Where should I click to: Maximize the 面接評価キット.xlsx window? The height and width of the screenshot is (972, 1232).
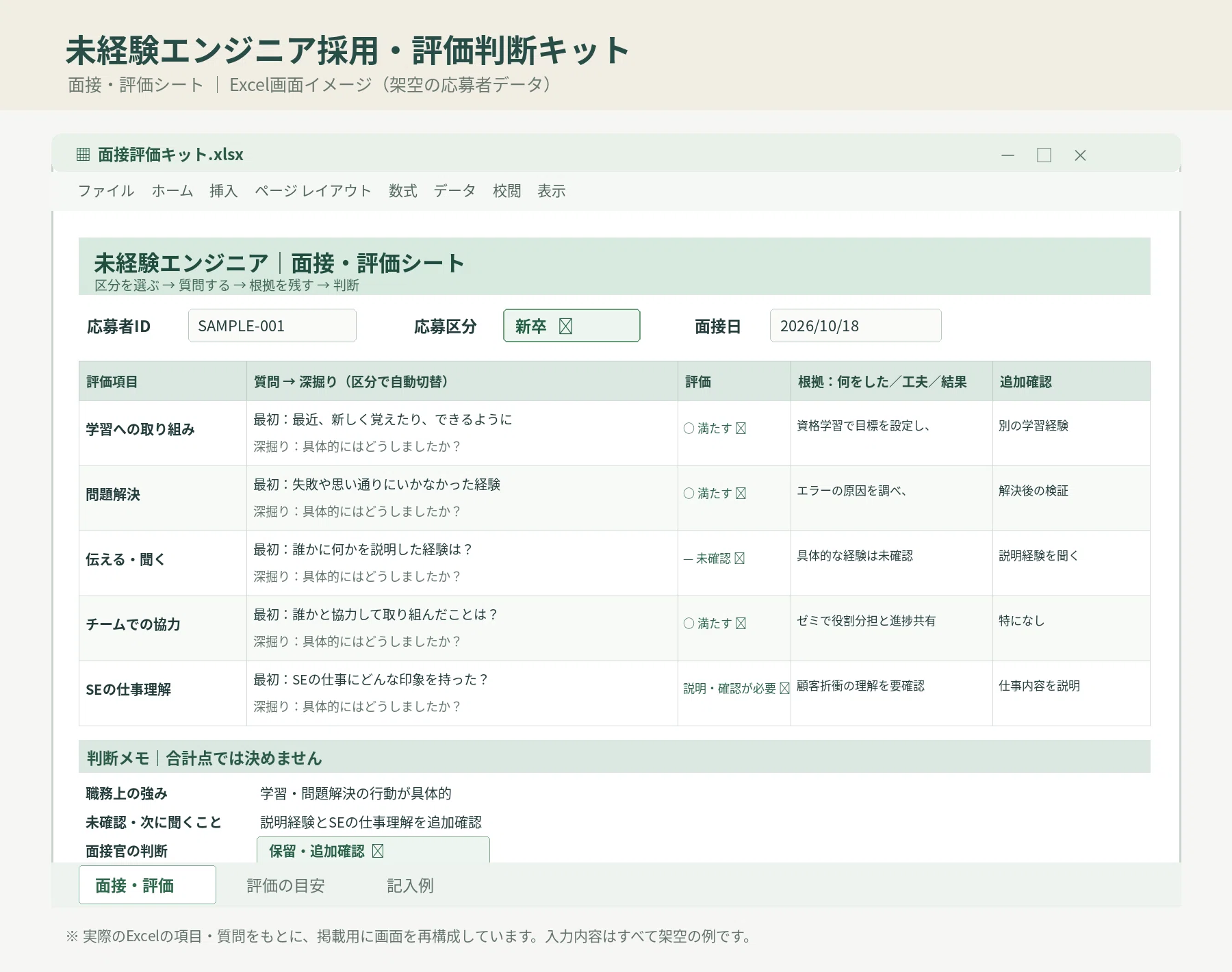pos(1044,155)
